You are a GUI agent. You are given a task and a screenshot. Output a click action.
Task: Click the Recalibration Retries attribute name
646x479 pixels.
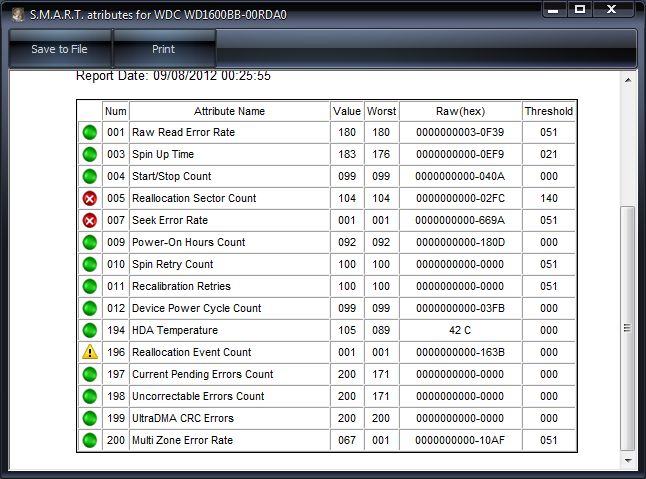(181, 286)
